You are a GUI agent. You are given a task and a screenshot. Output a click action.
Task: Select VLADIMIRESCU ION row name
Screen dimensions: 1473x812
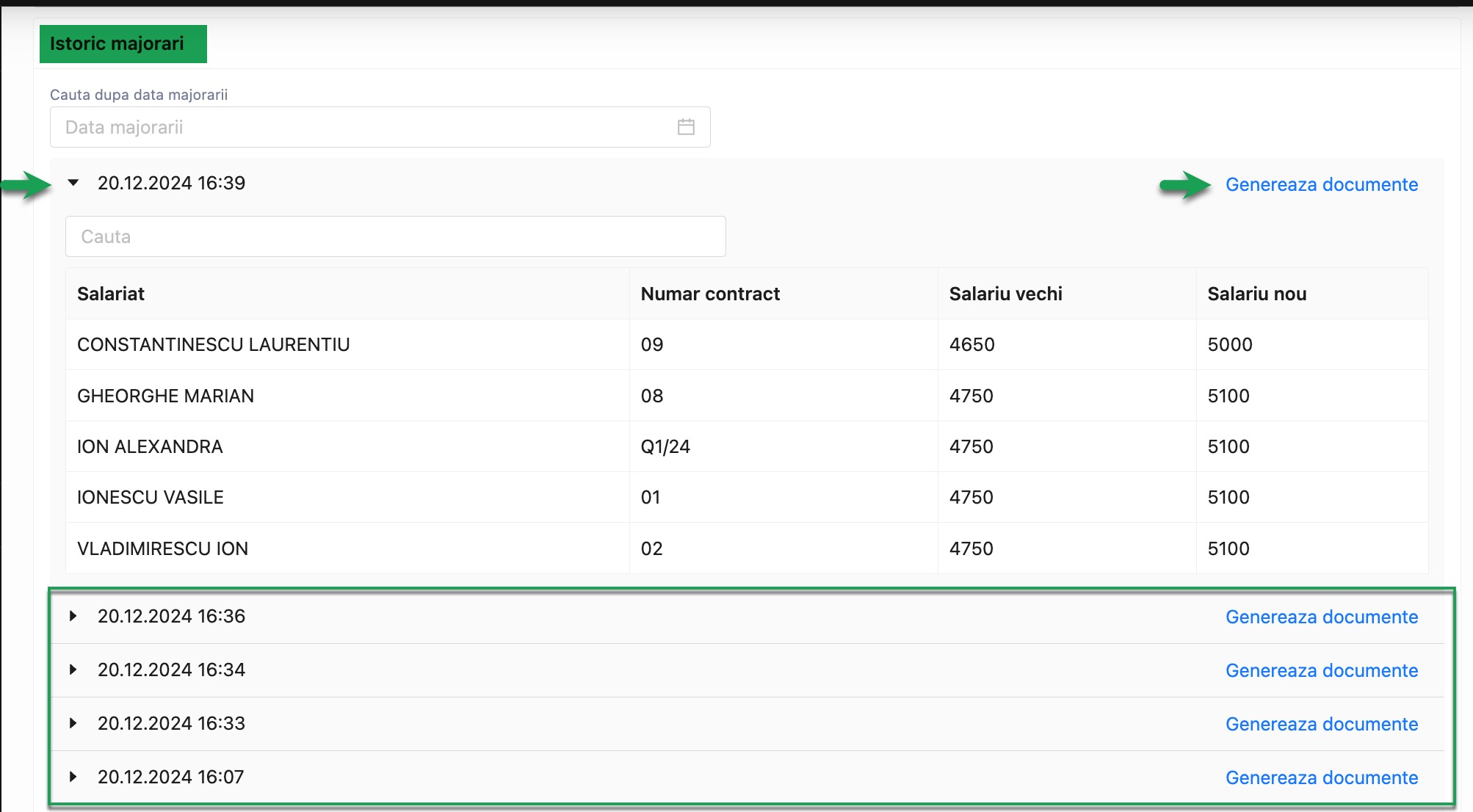coord(162,548)
